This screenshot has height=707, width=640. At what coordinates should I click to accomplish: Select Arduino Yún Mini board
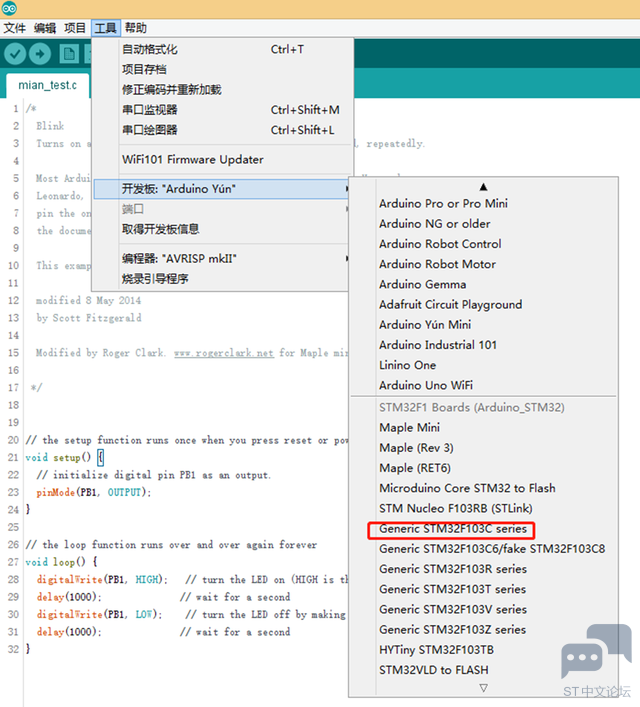pos(483,325)
